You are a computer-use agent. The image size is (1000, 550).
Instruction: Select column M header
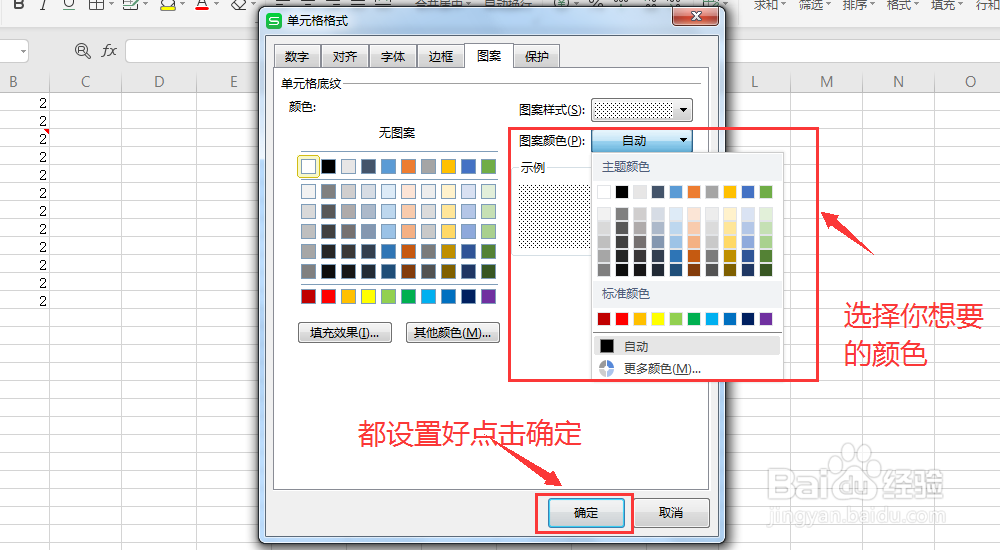(827, 82)
